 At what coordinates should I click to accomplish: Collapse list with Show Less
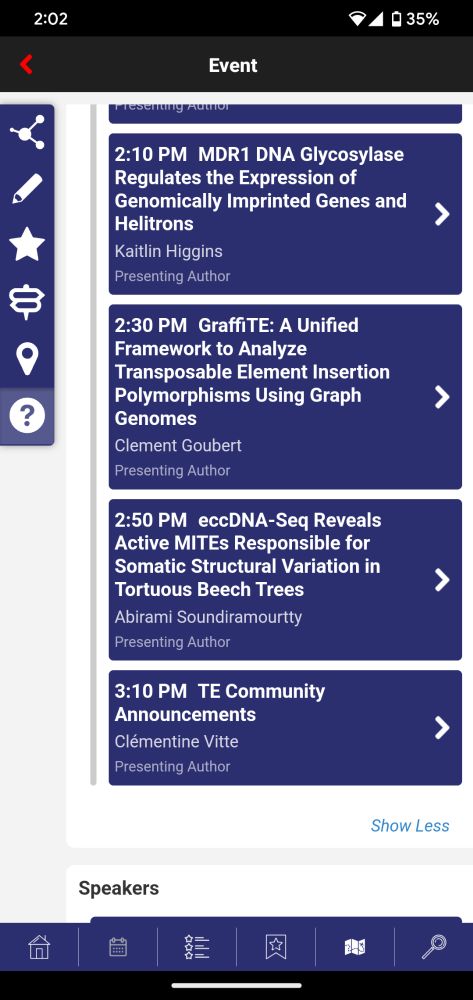point(410,825)
